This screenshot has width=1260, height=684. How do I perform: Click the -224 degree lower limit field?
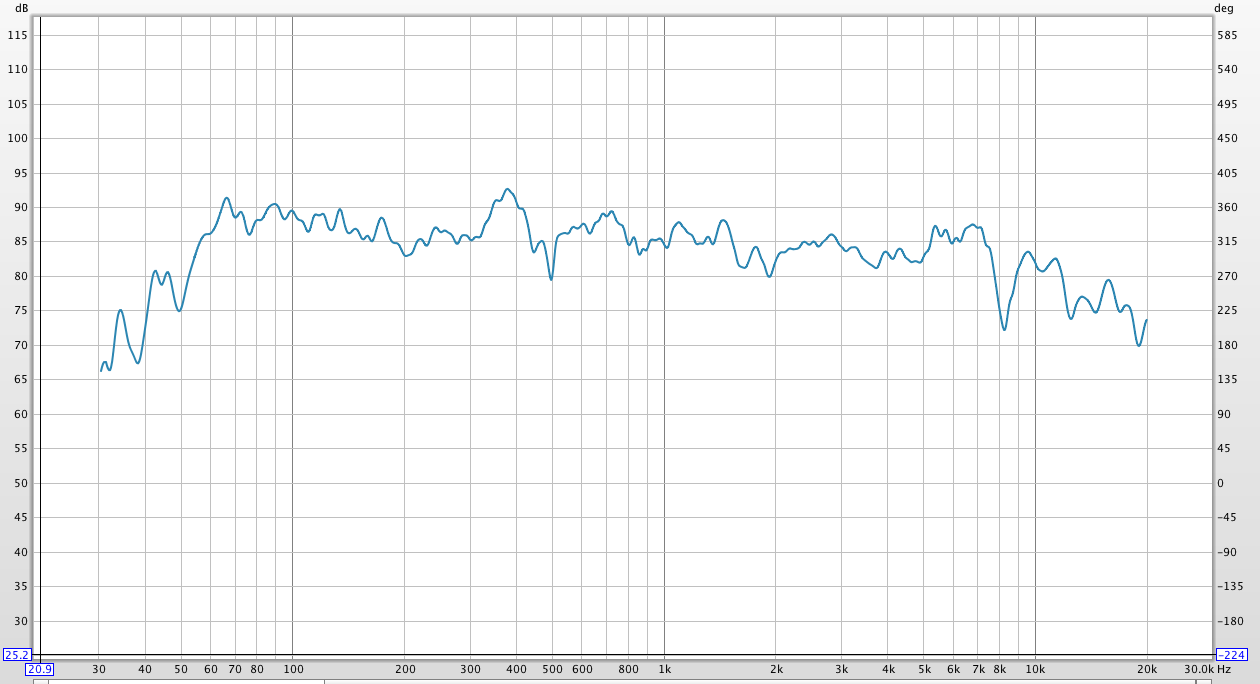pyautogui.click(x=1231, y=655)
